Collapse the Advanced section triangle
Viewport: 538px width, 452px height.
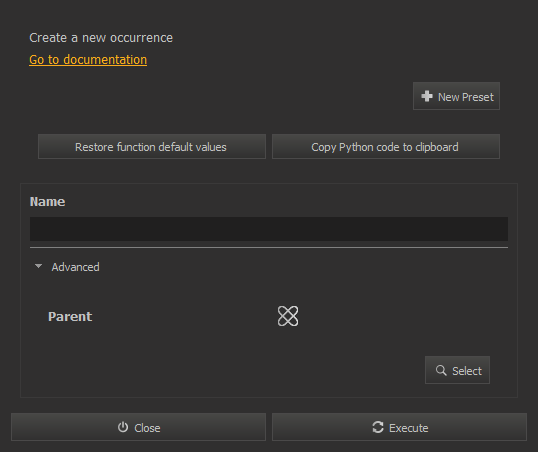[38, 266]
